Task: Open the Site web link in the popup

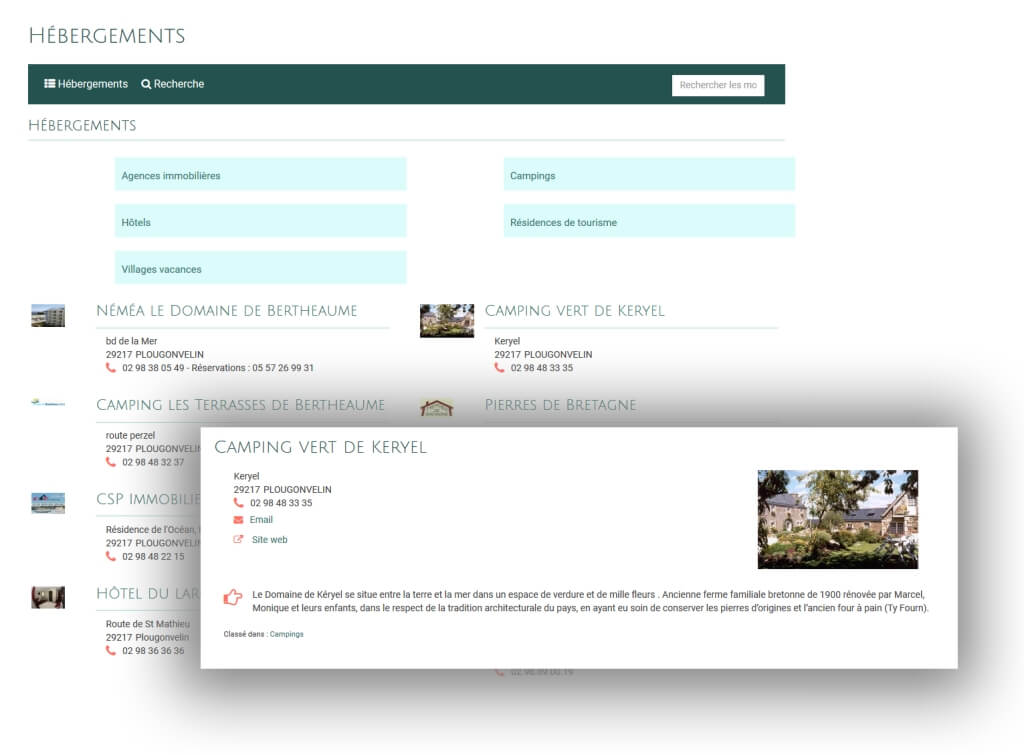Action: (x=270, y=539)
